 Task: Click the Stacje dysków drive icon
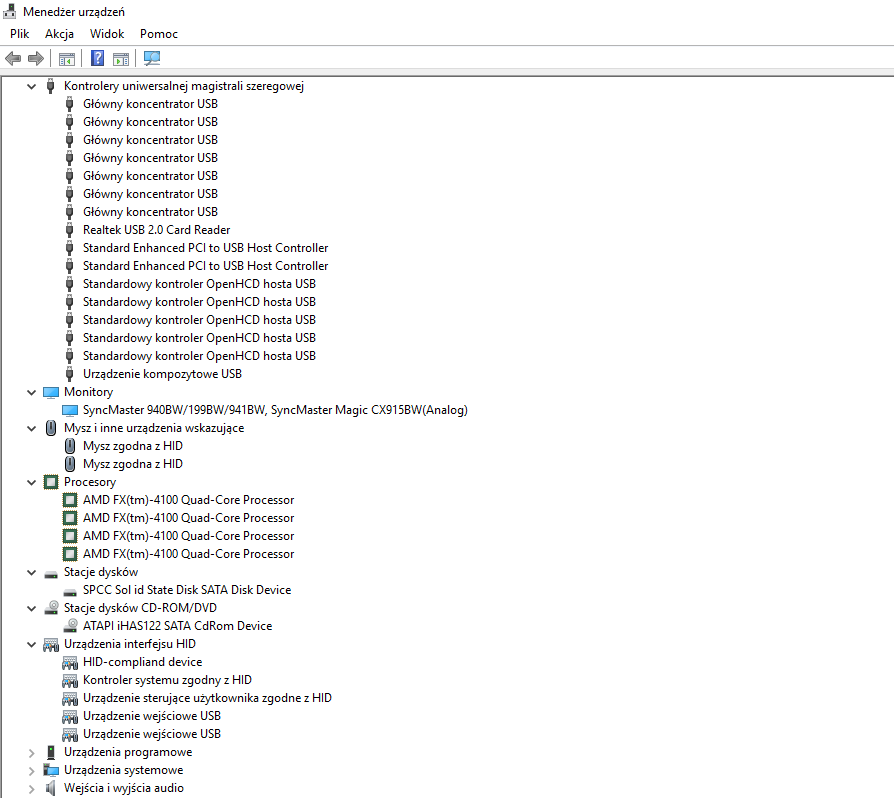[x=51, y=575]
